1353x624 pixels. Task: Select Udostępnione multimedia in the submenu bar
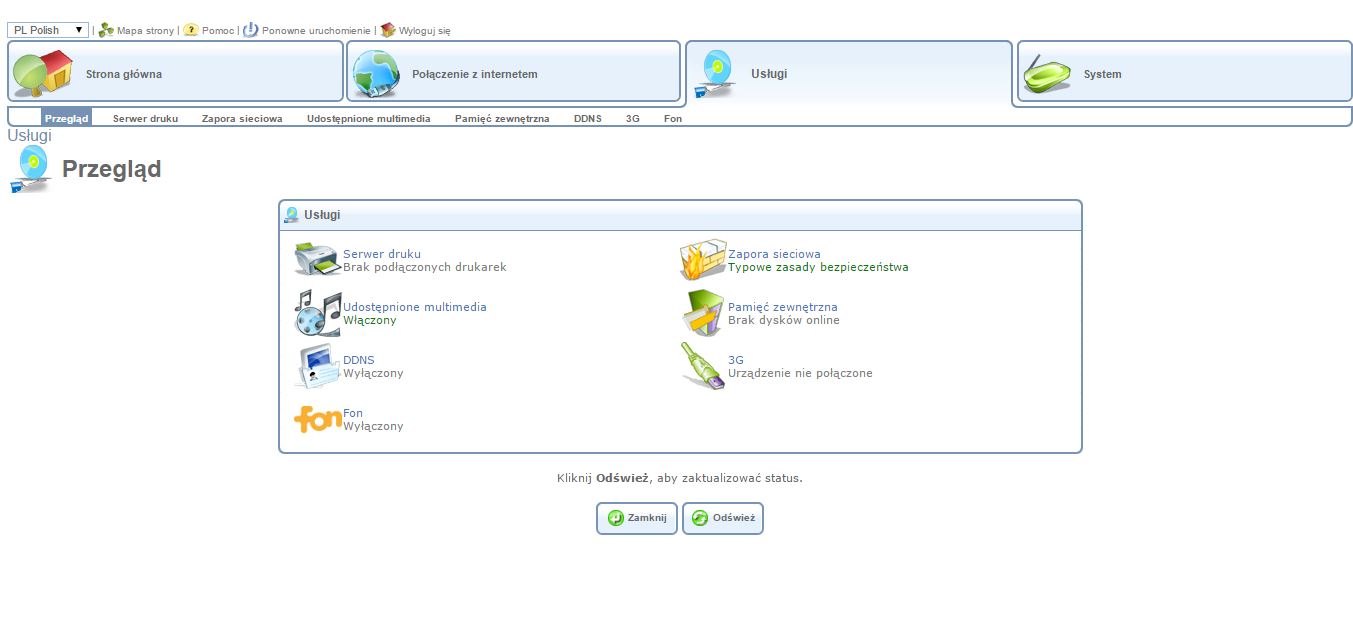pos(368,118)
